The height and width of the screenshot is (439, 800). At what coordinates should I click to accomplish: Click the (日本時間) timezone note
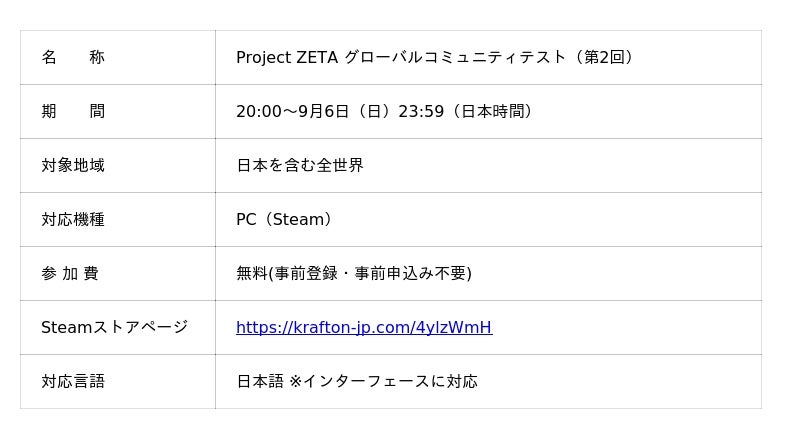tap(491, 111)
